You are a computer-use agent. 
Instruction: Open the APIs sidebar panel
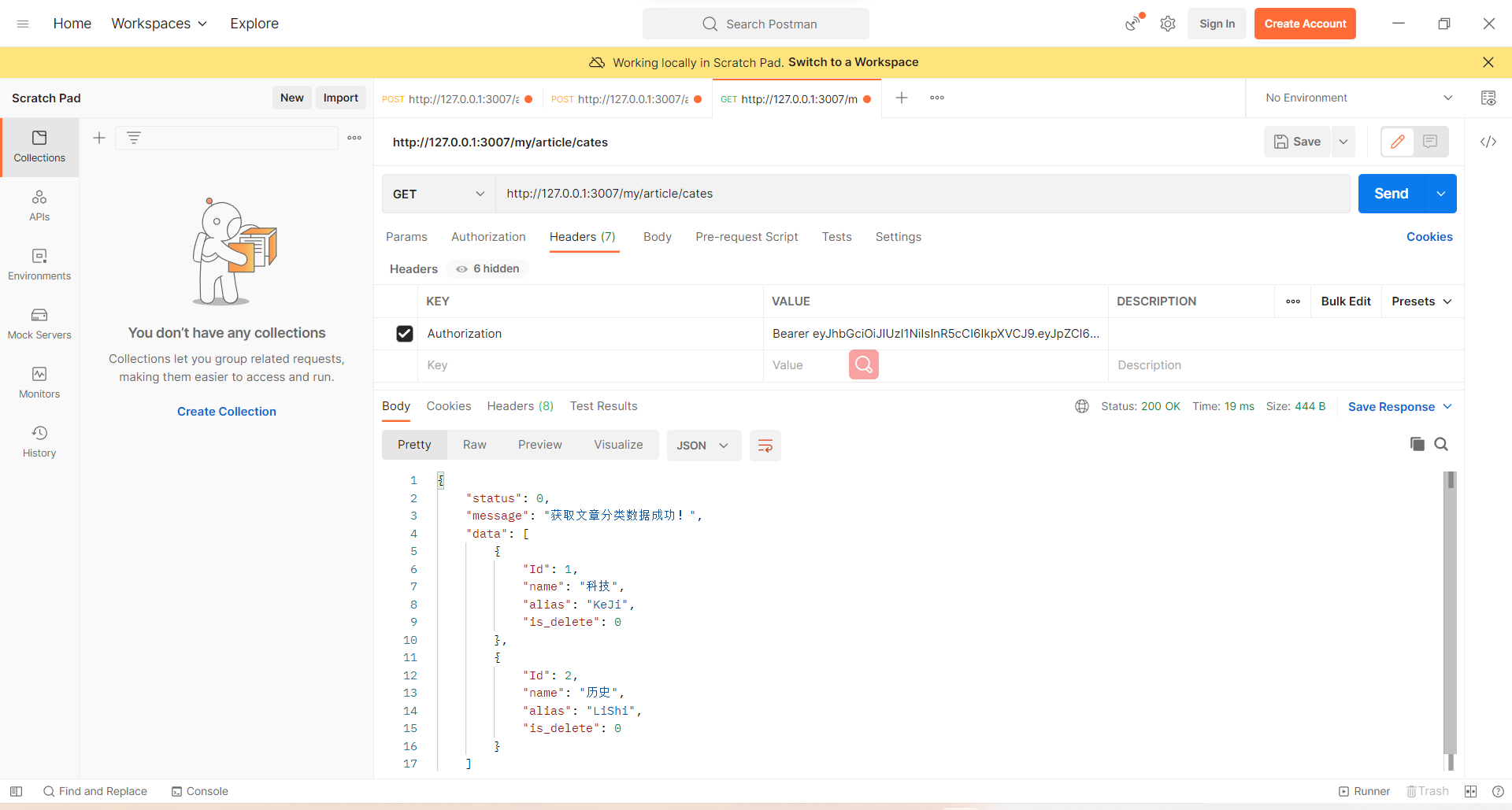39,206
